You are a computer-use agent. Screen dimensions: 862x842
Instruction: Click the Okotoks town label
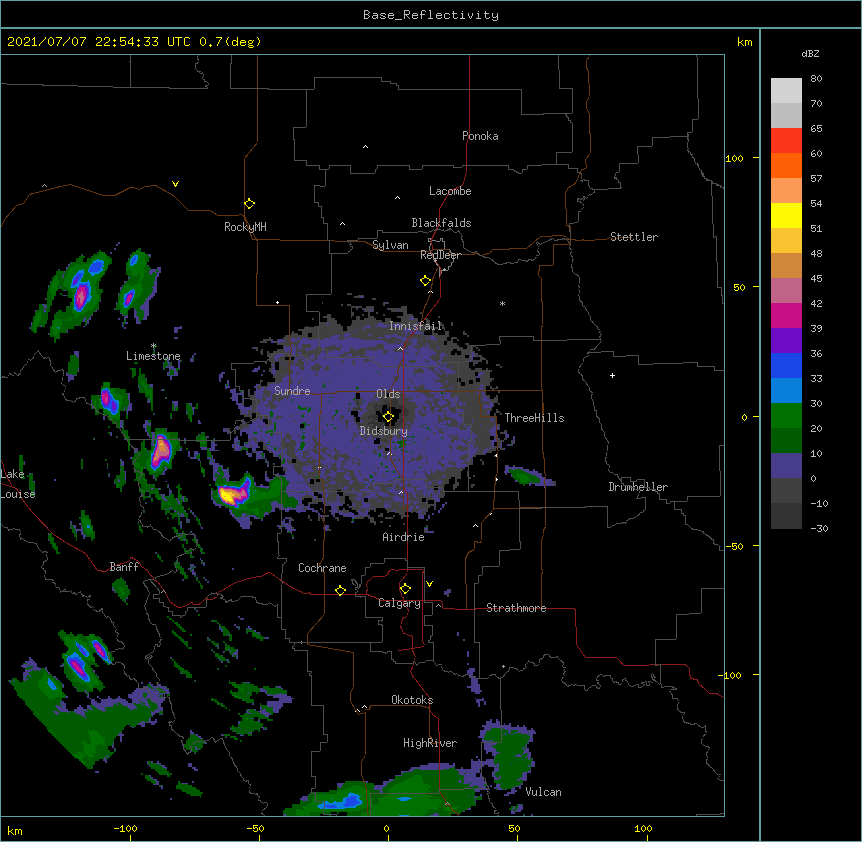[x=412, y=700]
